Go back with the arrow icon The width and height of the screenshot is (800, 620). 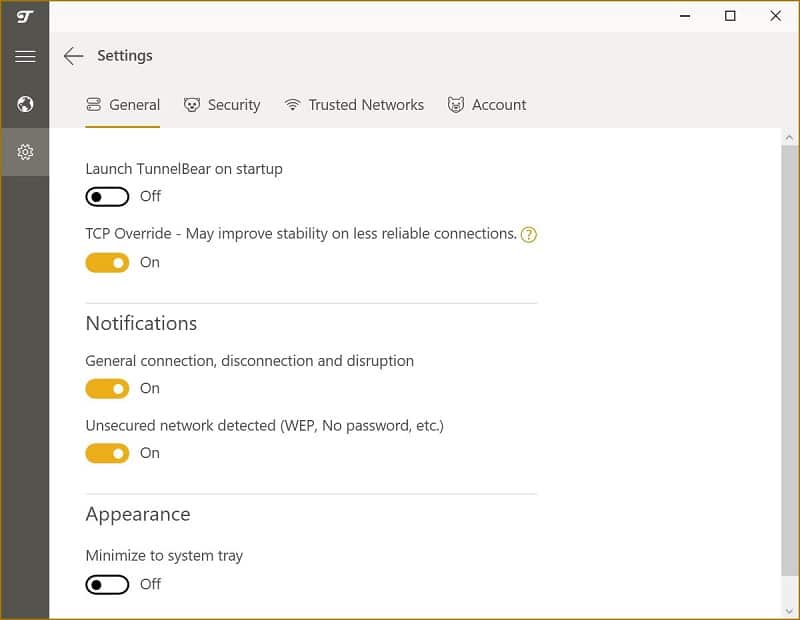click(x=73, y=56)
